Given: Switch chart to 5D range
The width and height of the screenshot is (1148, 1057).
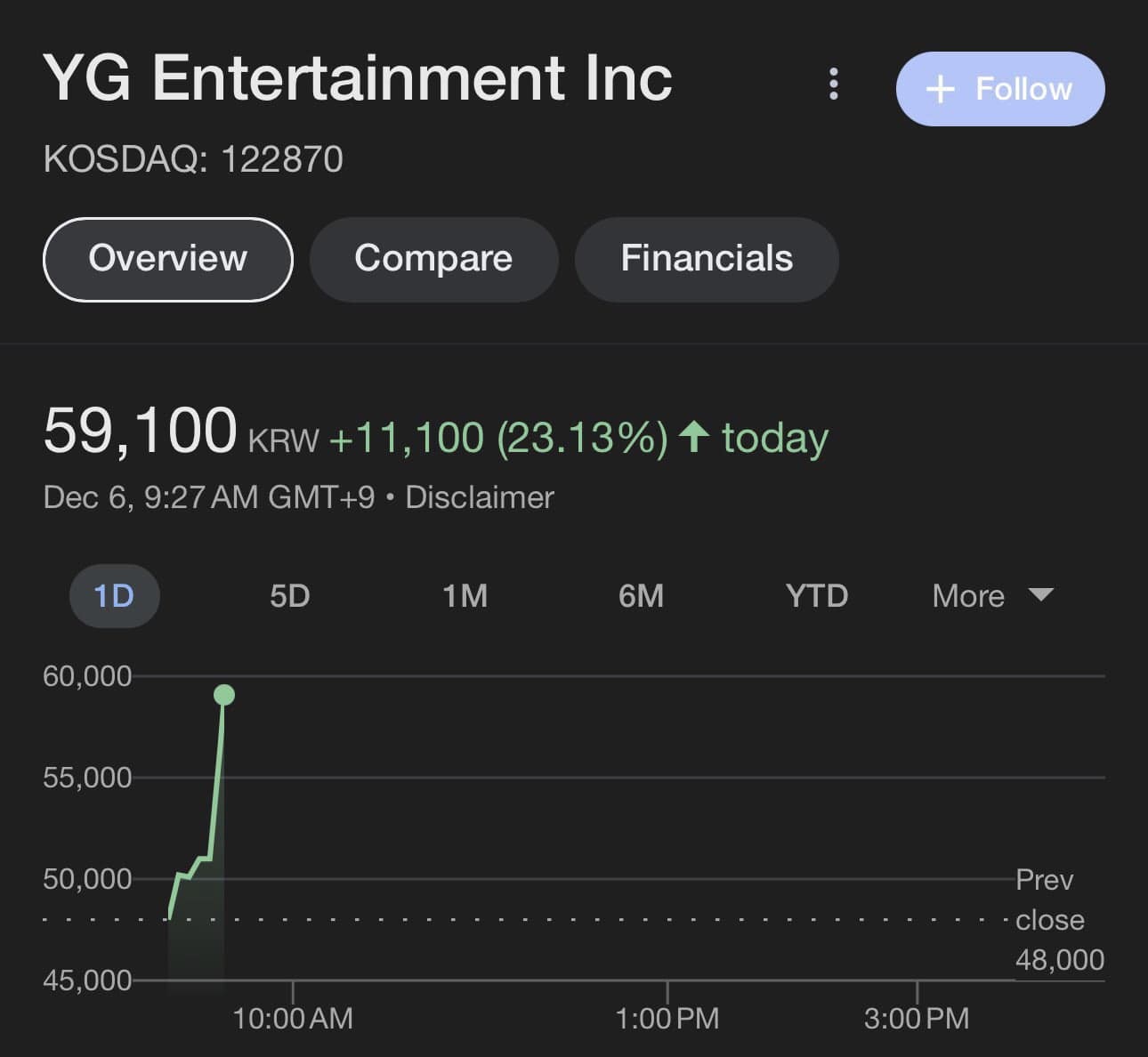Looking at the screenshot, I should 290,595.
